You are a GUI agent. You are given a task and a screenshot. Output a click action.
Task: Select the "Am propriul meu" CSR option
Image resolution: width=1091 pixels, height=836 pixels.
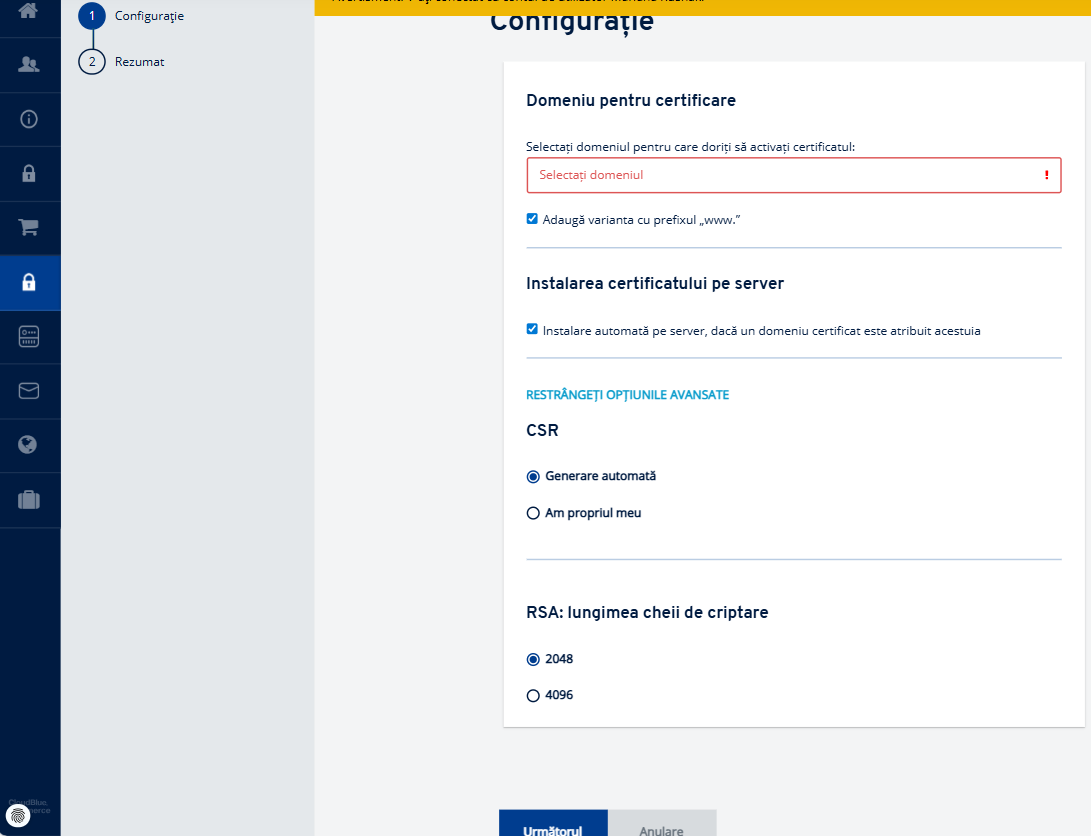pyautogui.click(x=533, y=513)
